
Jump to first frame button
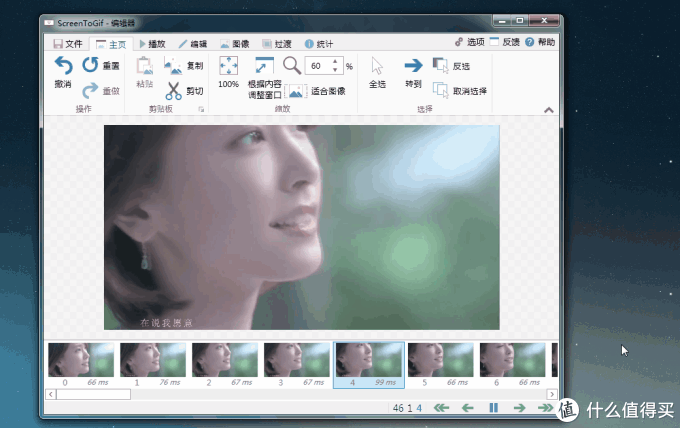pos(441,408)
